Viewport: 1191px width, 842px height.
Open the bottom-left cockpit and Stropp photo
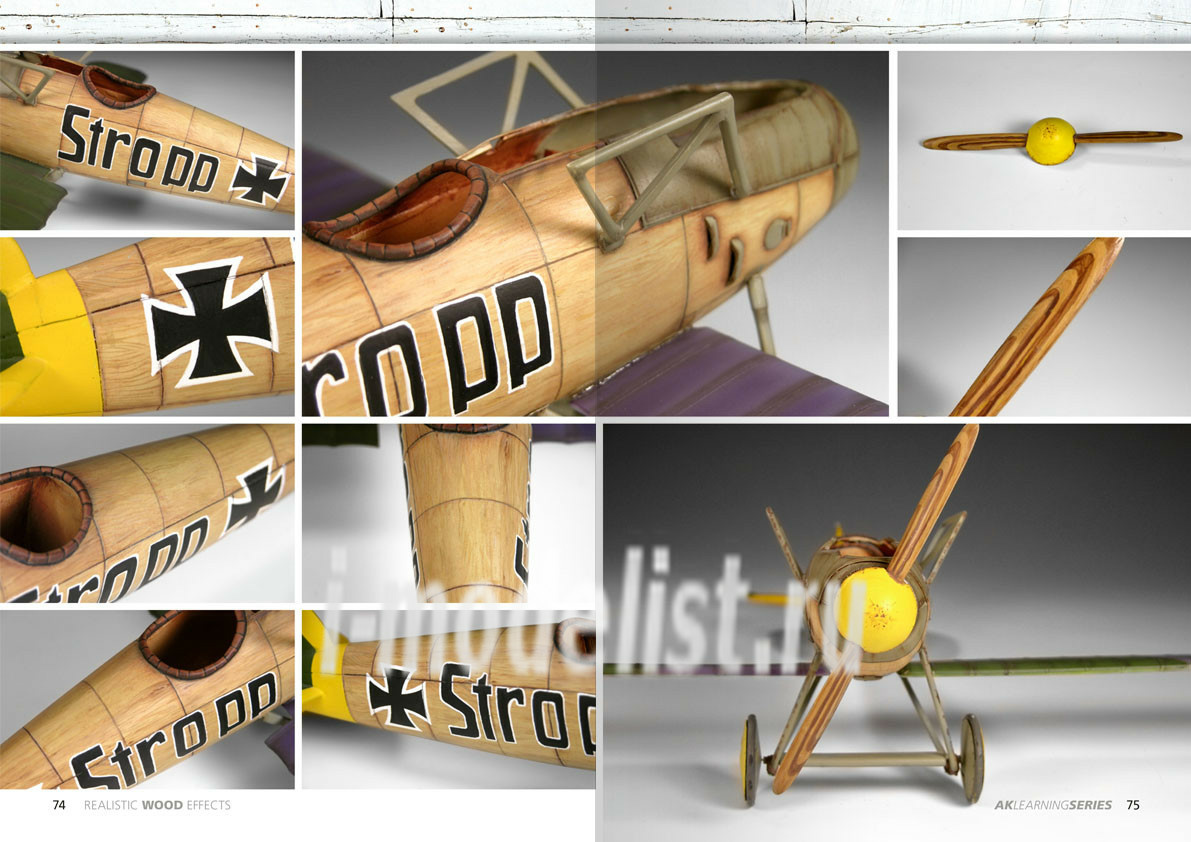coord(147,699)
